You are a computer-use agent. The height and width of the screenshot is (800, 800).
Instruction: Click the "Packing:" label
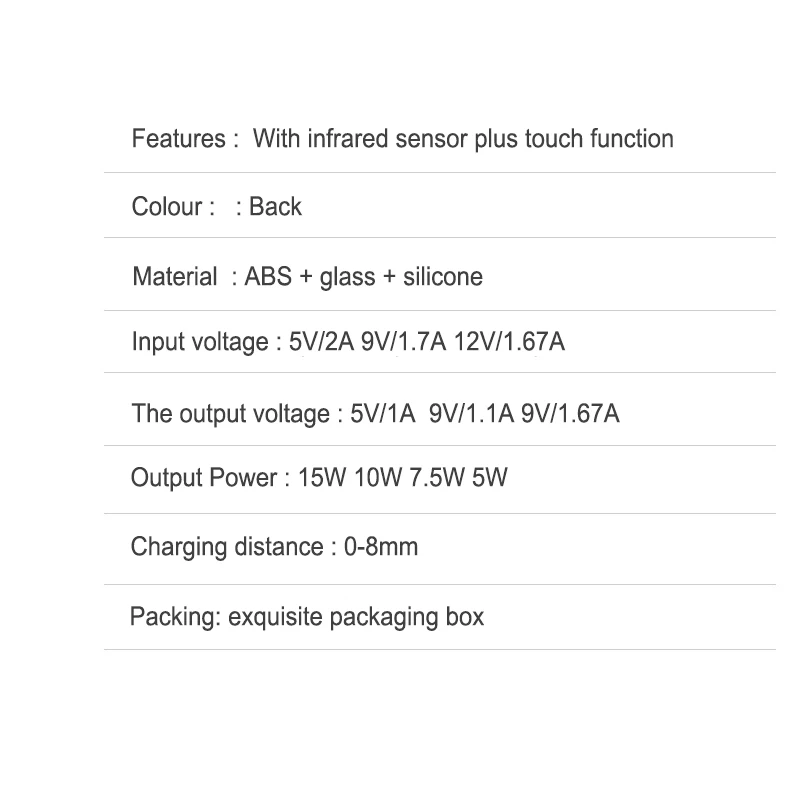(x=175, y=617)
